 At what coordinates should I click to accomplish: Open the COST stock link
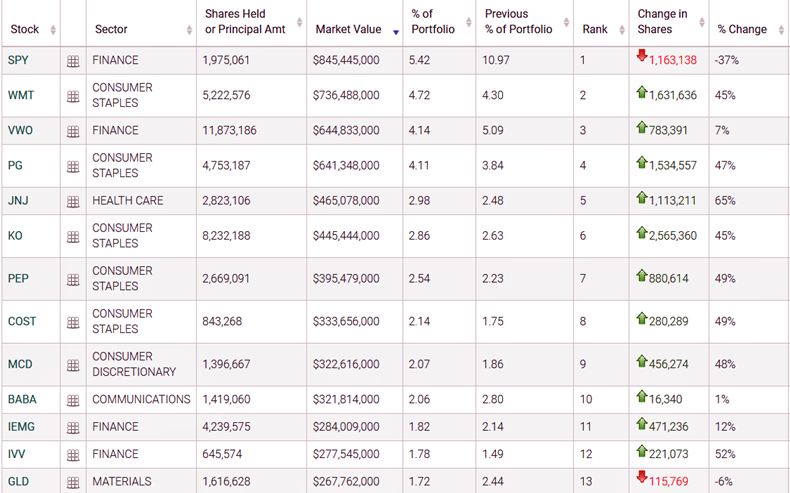coord(22,321)
